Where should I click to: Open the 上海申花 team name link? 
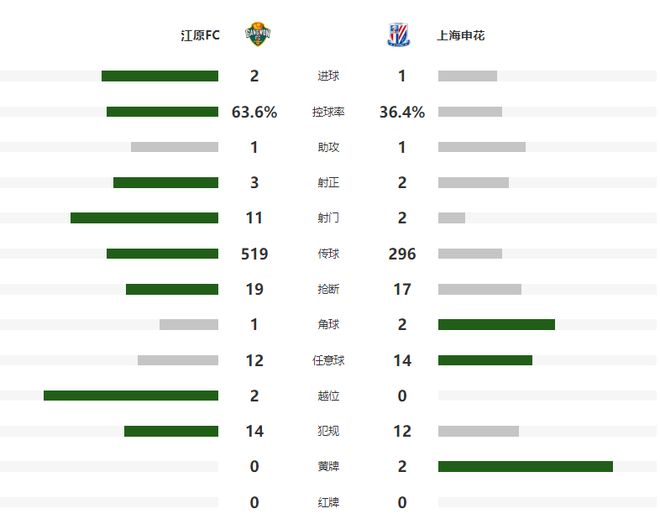461,36
